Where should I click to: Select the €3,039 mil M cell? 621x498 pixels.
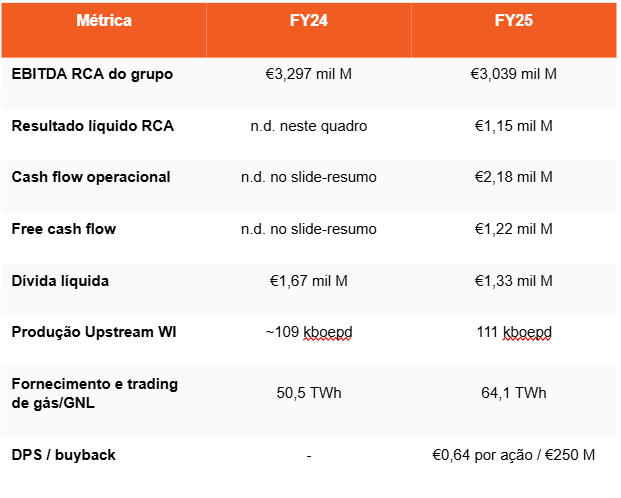coord(513,74)
